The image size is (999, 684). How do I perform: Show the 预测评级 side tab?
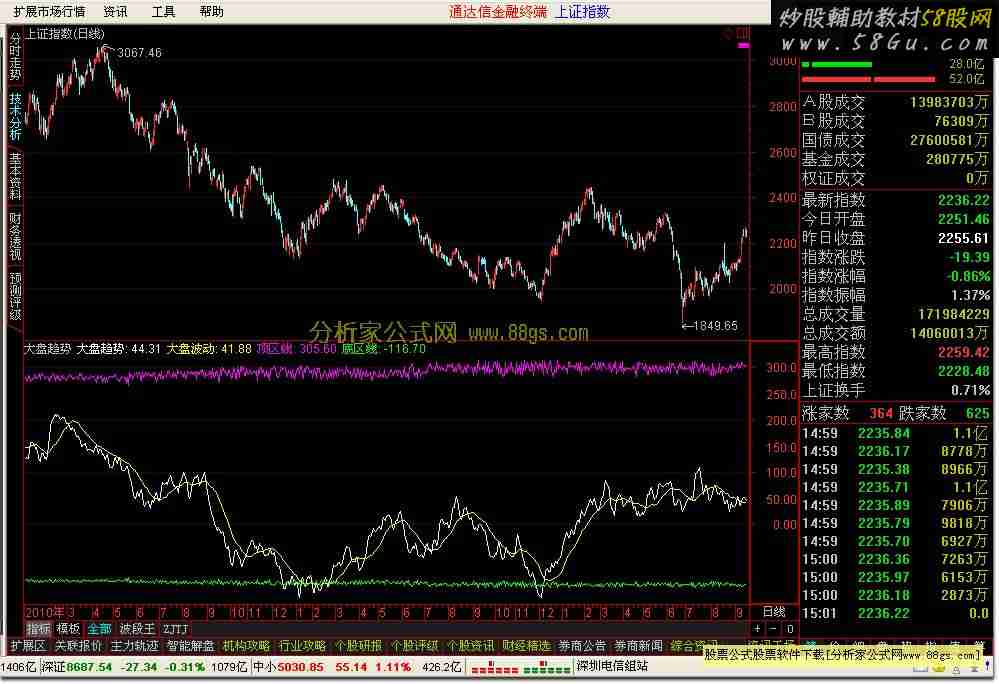coord(15,296)
